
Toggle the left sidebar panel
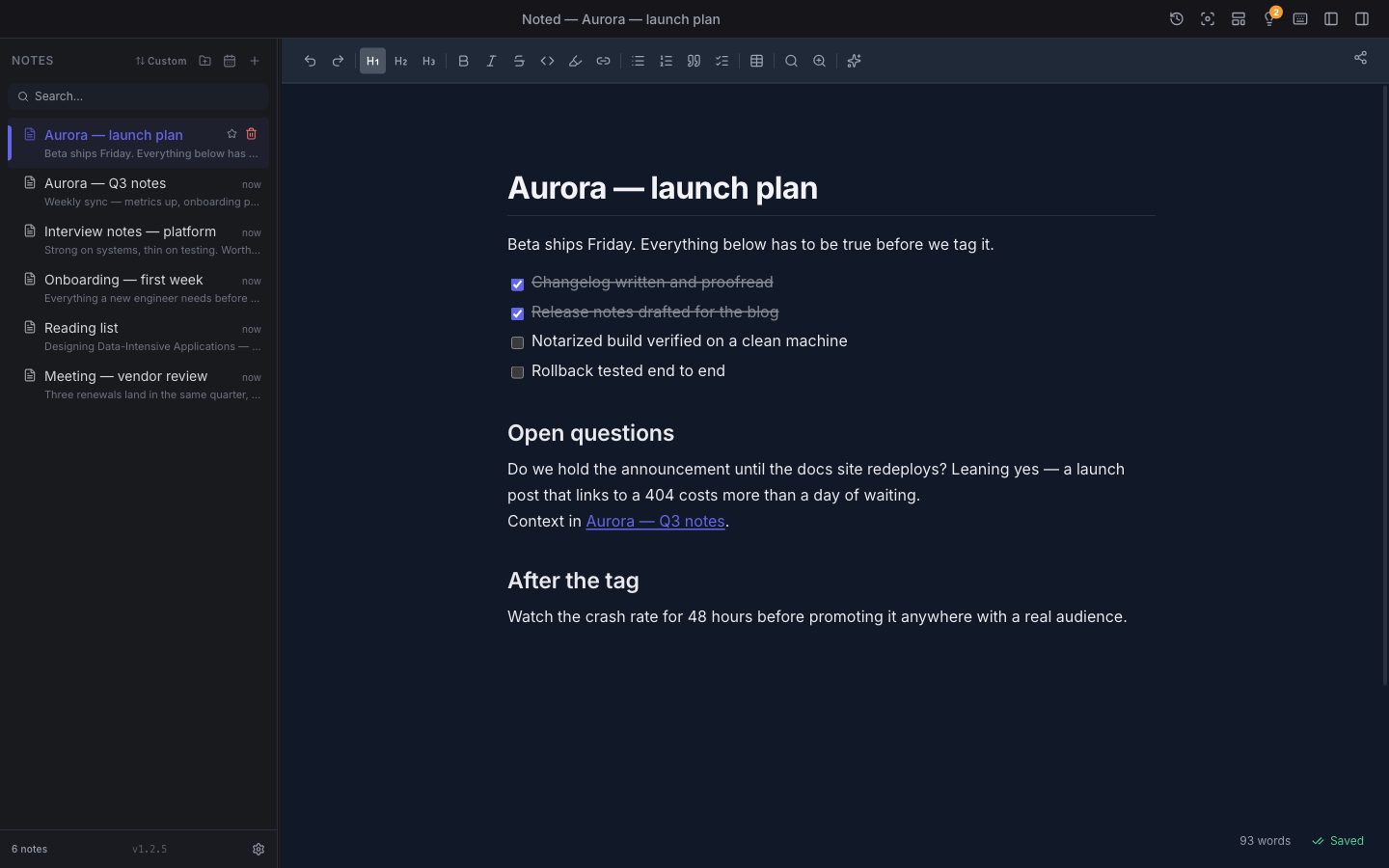(x=1331, y=19)
